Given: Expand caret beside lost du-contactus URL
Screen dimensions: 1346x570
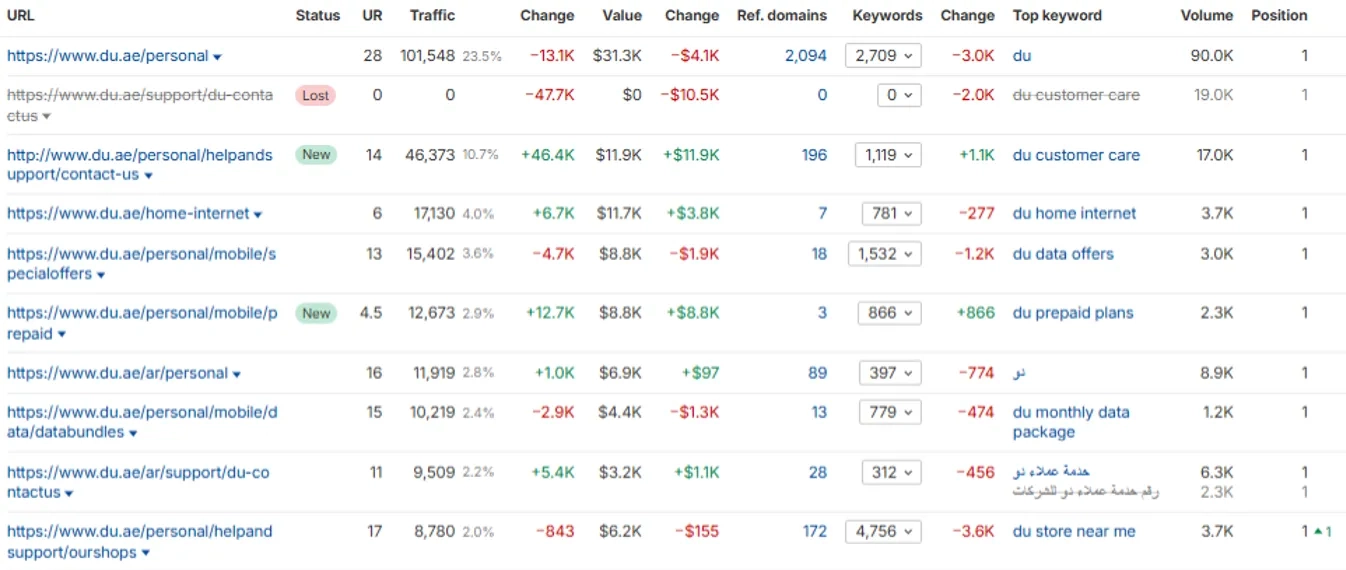Looking at the screenshot, I should [47, 117].
